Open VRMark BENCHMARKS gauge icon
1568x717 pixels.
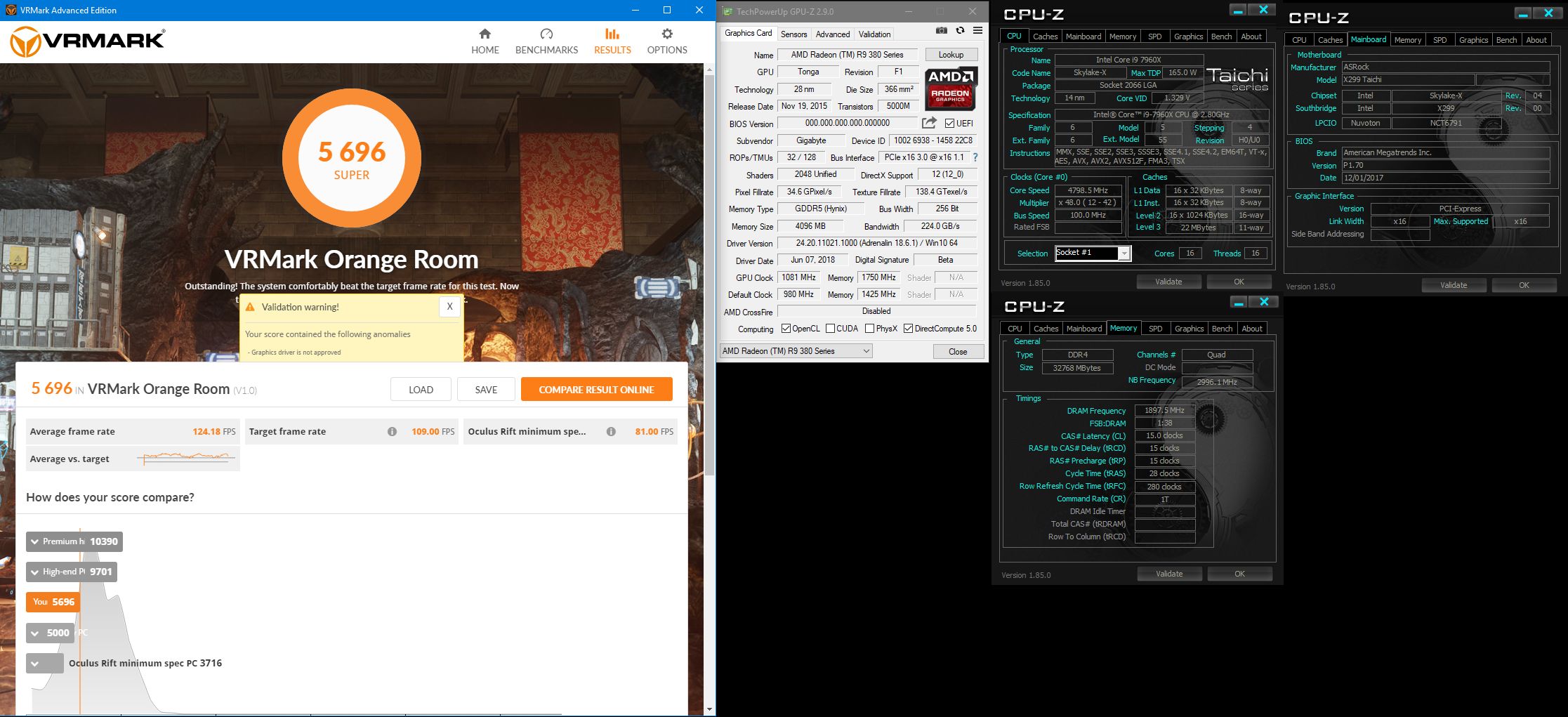click(546, 34)
